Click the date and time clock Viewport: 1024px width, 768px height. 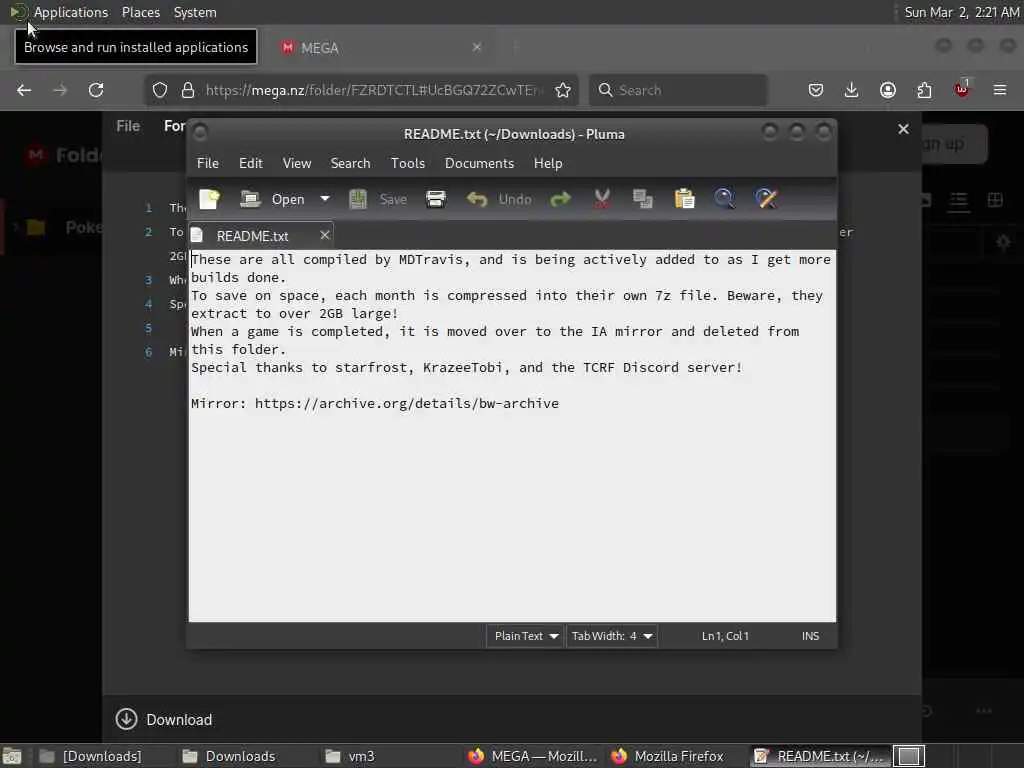[961, 12]
